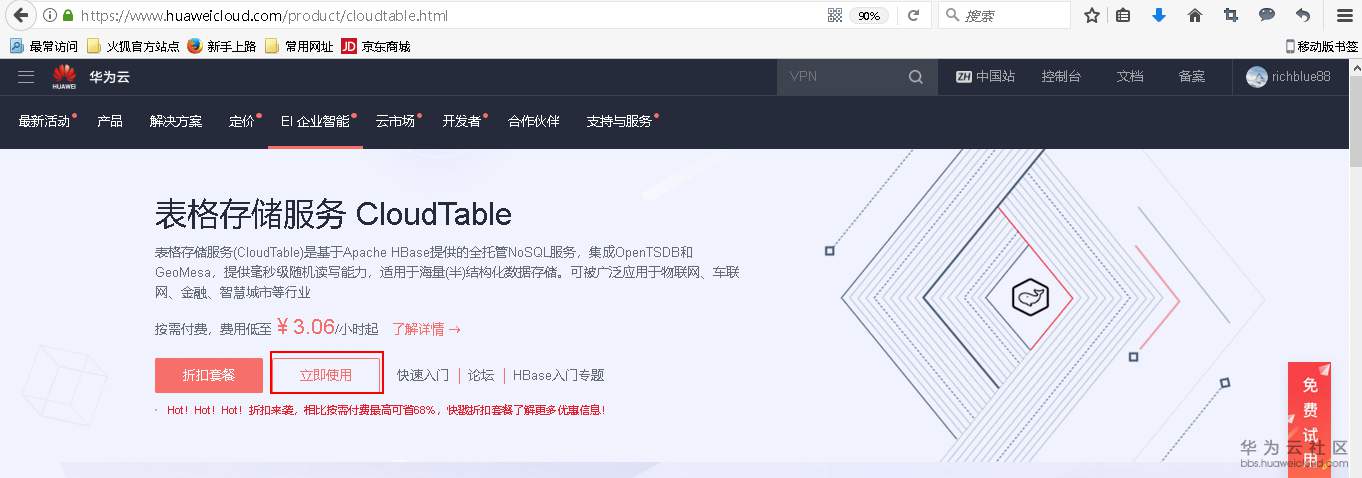Image resolution: width=1362 pixels, height=478 pixels.
Task: Go back using the browser back arrow
Action: [19, 16]
